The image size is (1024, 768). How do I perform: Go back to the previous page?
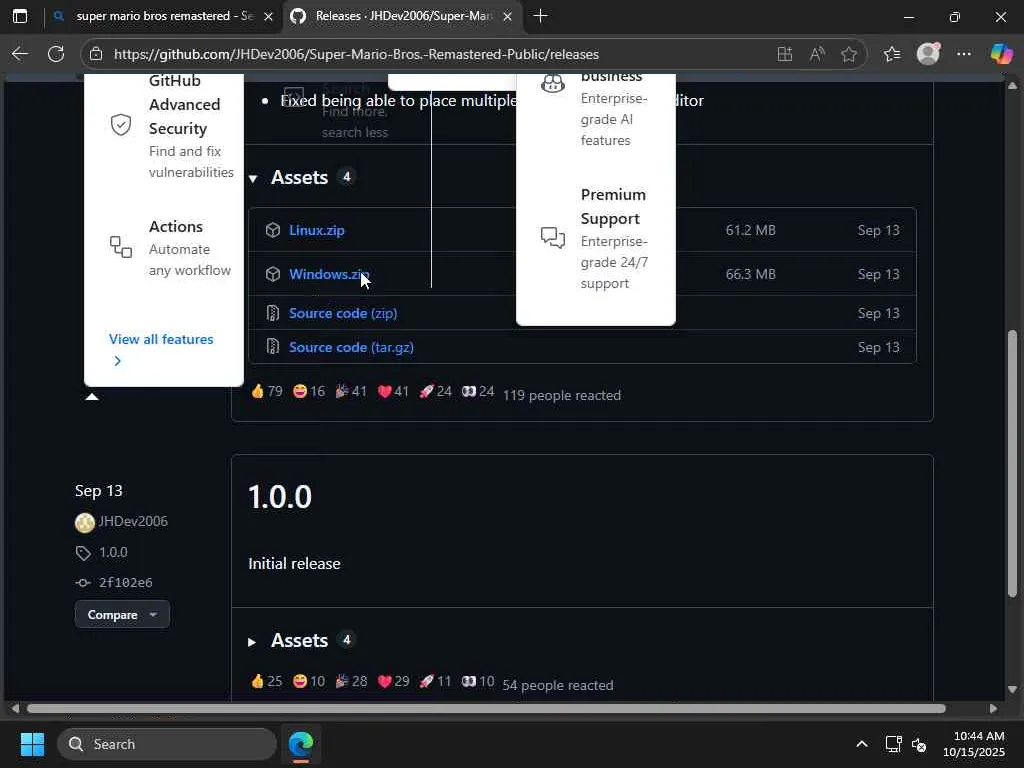click(x=20, y=54)
